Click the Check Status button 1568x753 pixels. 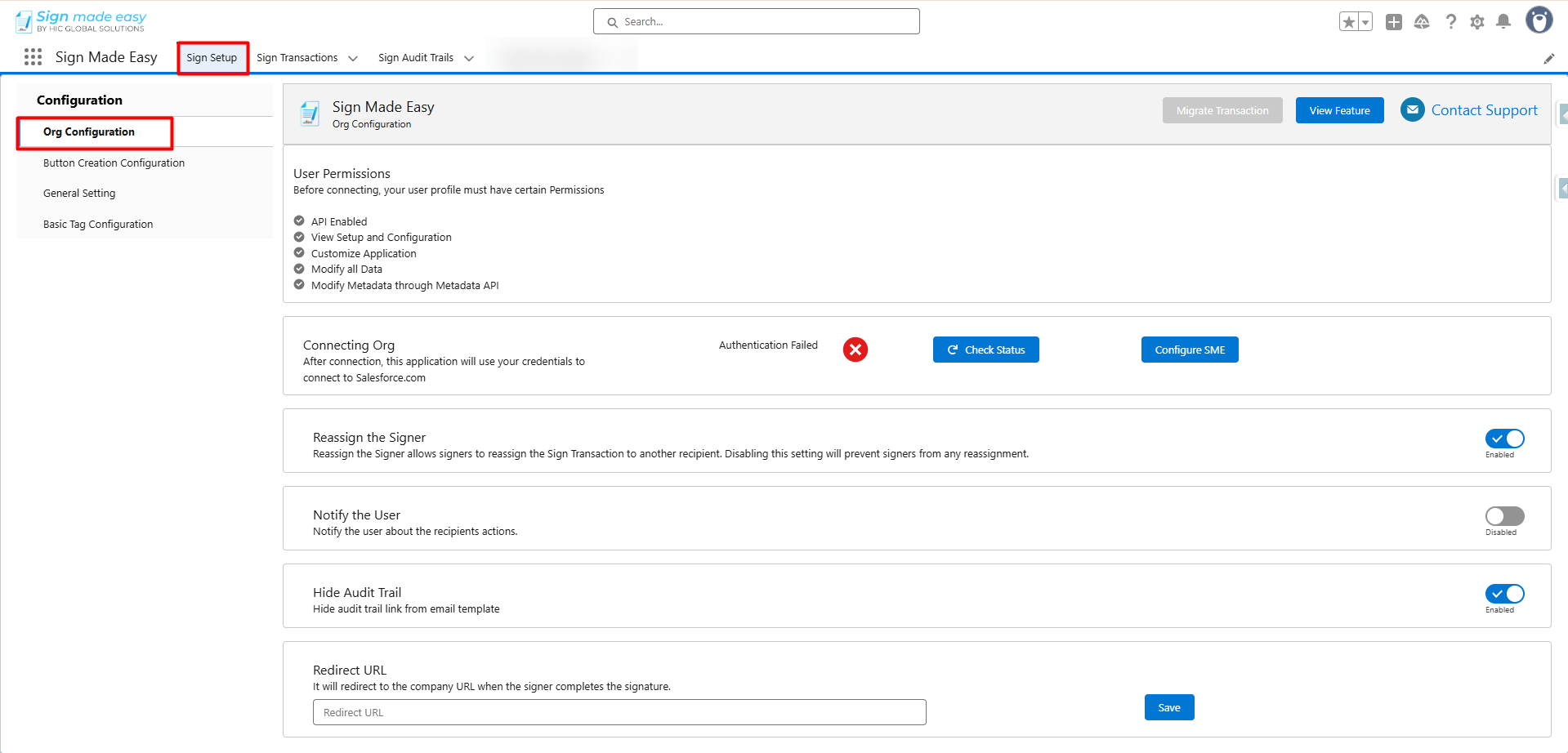[985, 350]
